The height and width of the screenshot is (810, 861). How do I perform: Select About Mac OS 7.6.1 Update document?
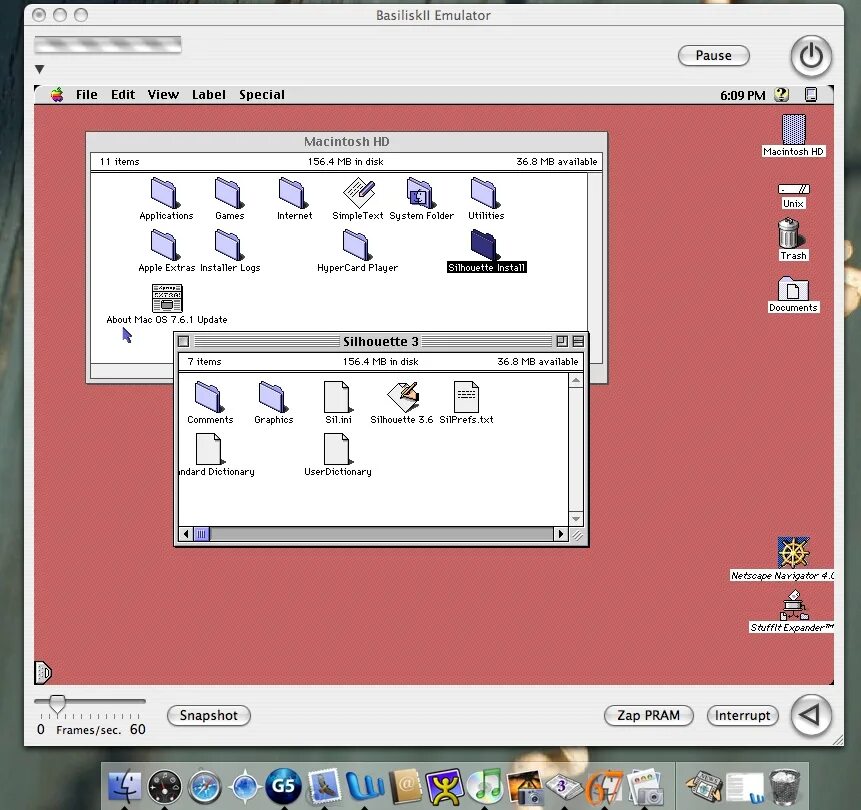coord(167,298)
